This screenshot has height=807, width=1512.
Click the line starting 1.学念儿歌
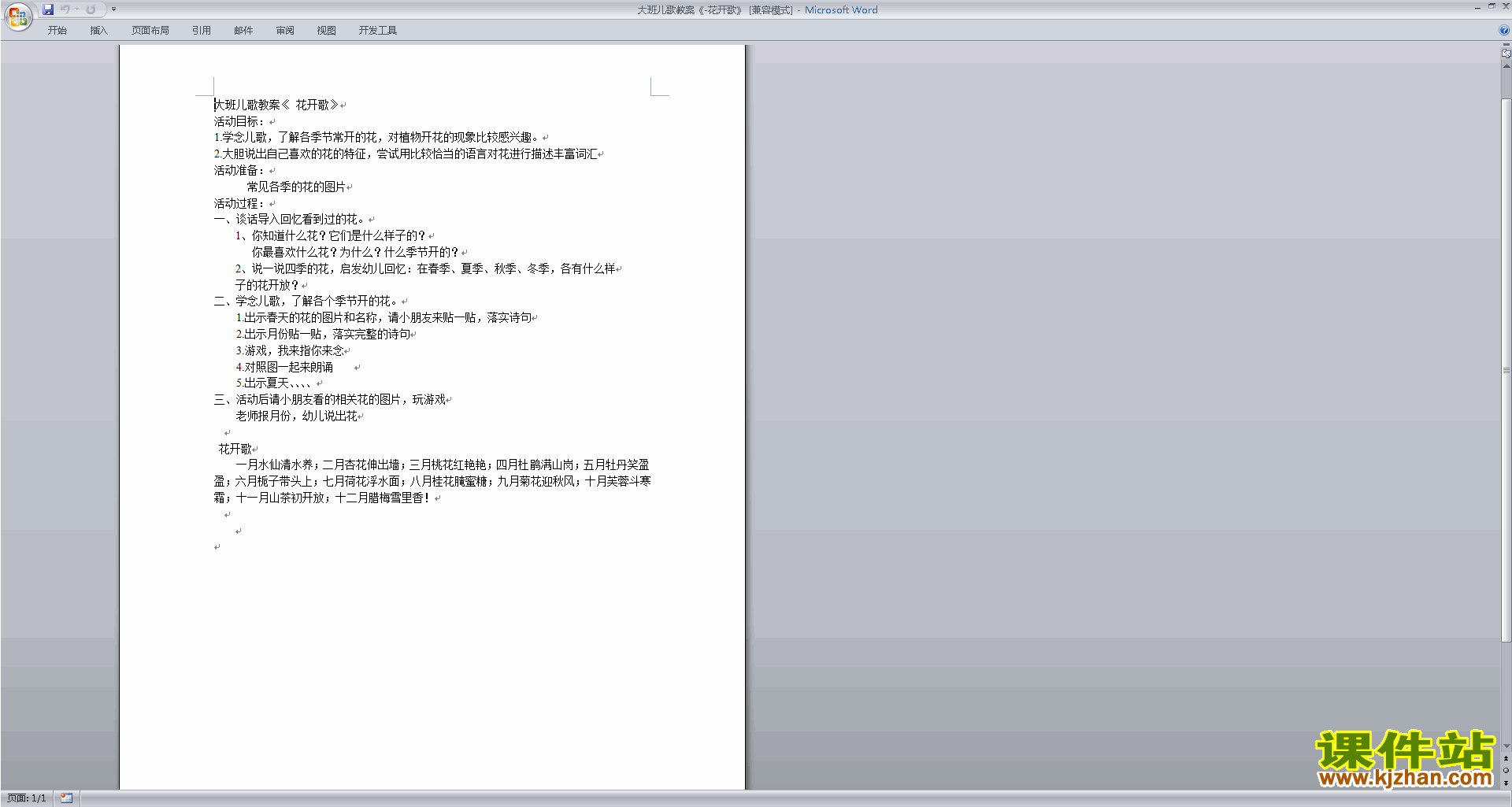point(377,138)
